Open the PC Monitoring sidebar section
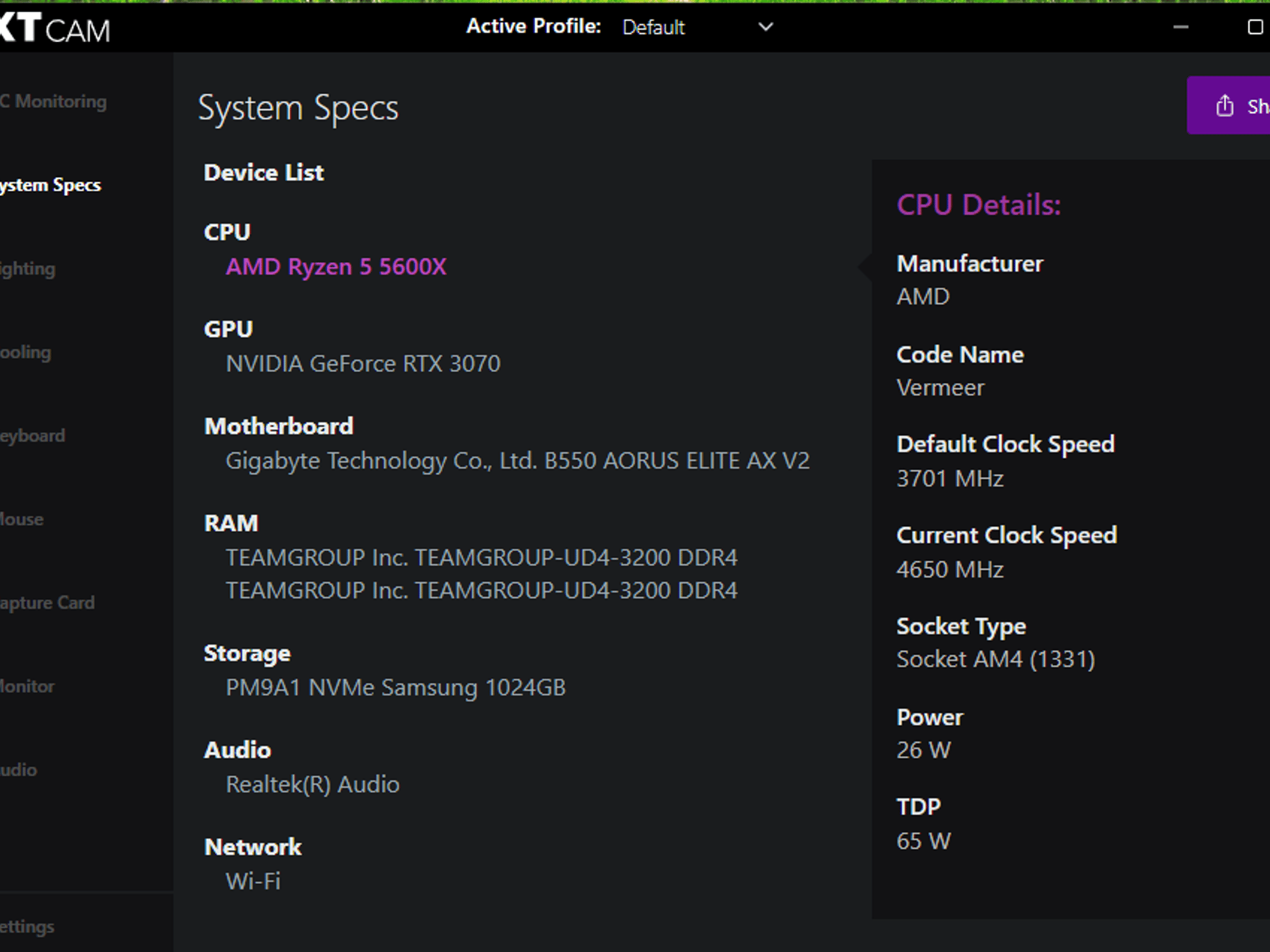 click(x=53, y=102)
